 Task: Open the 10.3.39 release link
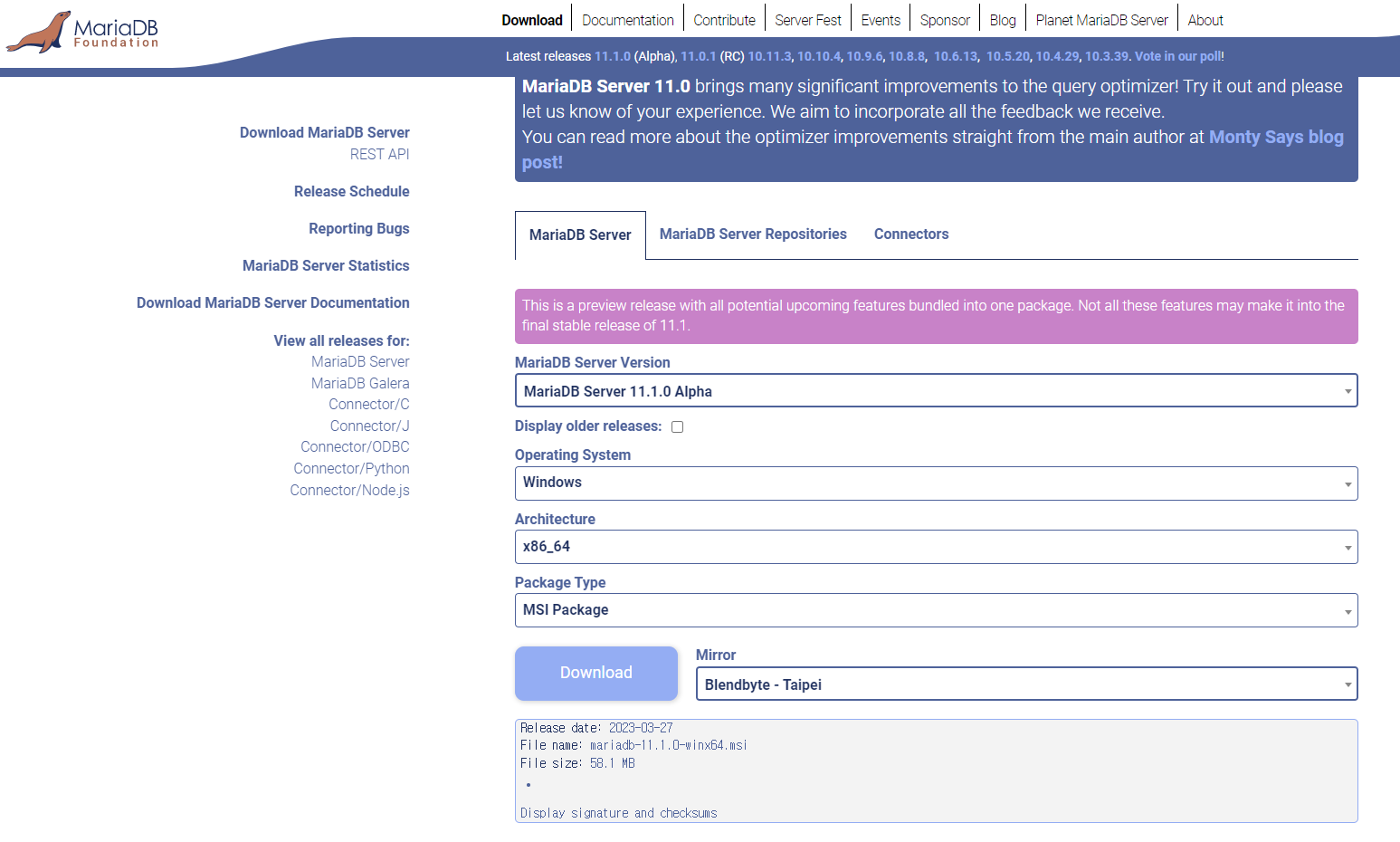tap(1107, 56)
